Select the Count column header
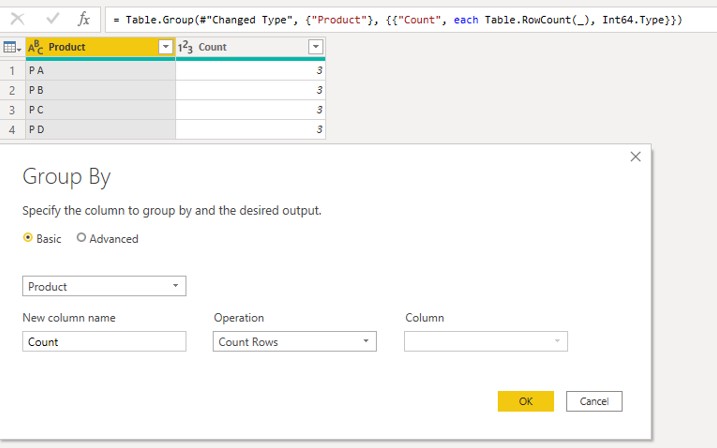This screenshot has width=717, height=448. pos(251,47)
